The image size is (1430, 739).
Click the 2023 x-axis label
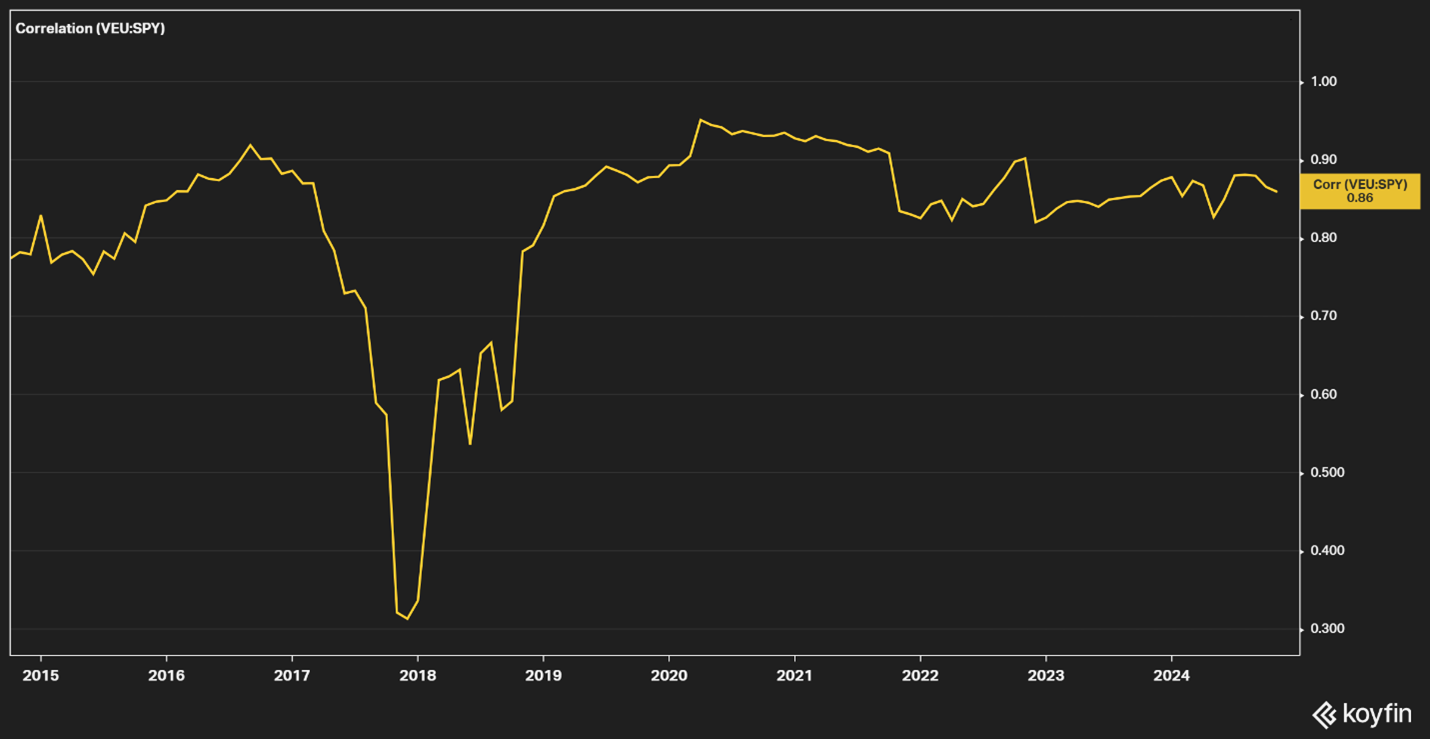1046,675
